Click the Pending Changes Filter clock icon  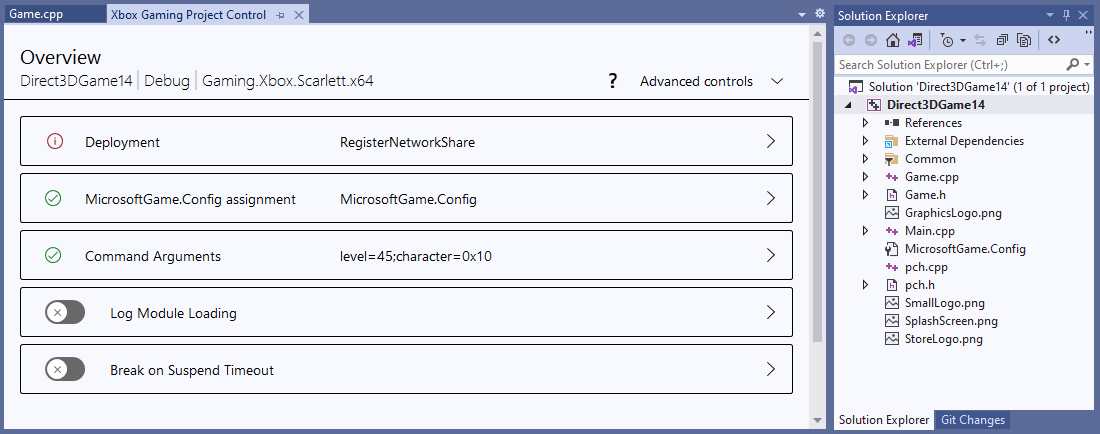coord(947,41)
